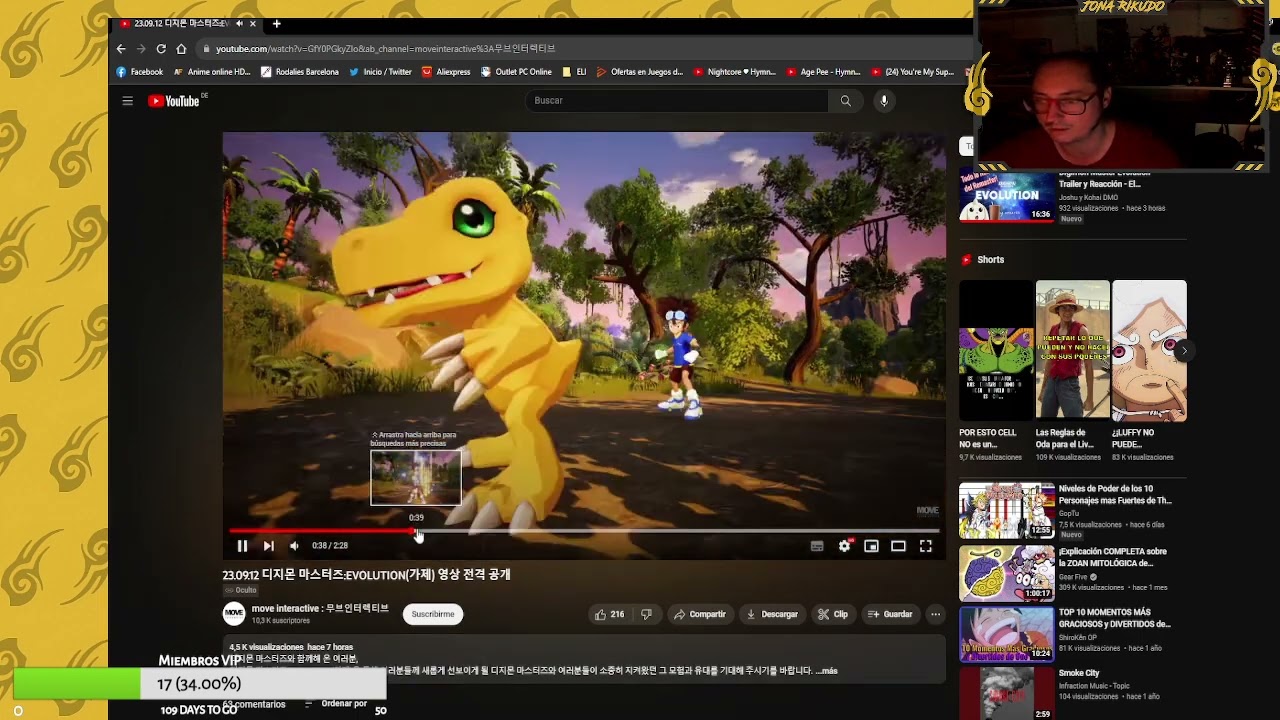Open move interactive channel name link

[320, 608]
